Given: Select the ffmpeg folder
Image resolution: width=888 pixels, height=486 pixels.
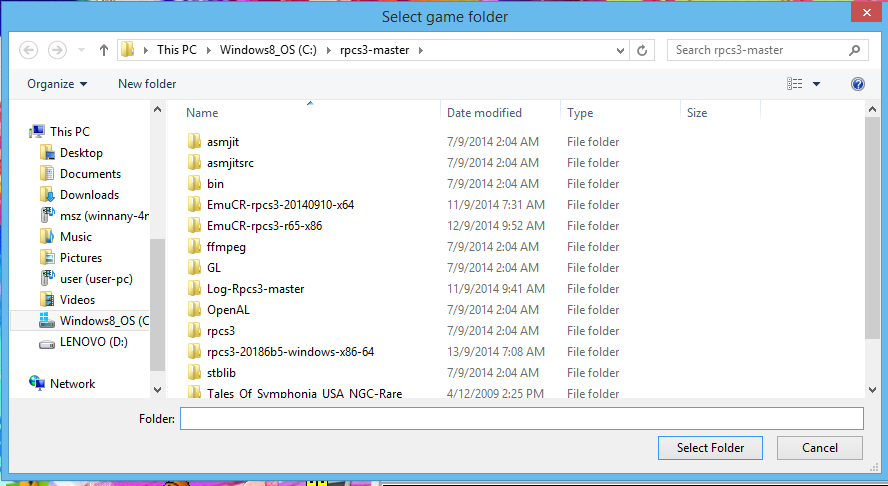Looking at the screenshot, I should click(x=226, y=247).
